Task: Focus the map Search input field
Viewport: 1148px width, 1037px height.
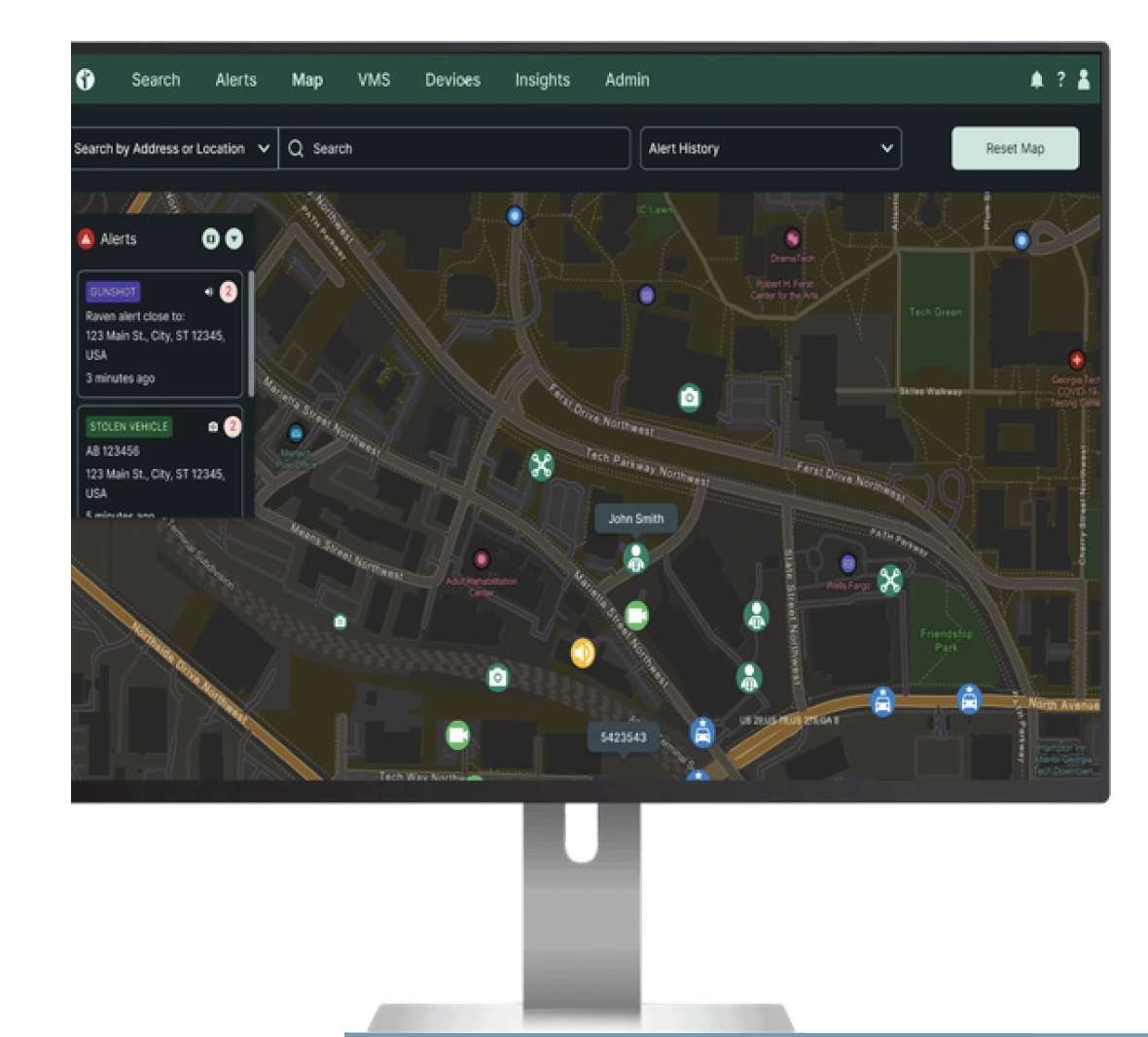Action: (x=454, y=149)
